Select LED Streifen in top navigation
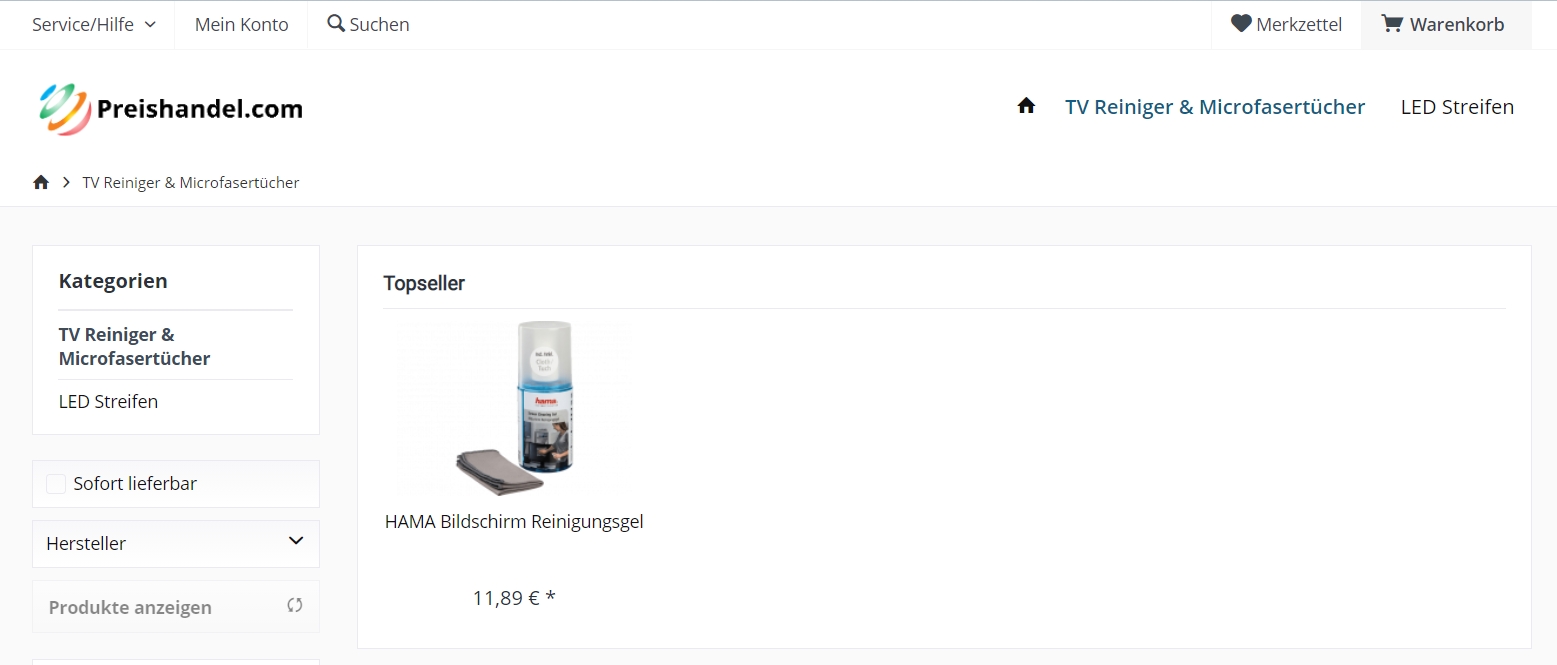 (x=1457, y=106)
